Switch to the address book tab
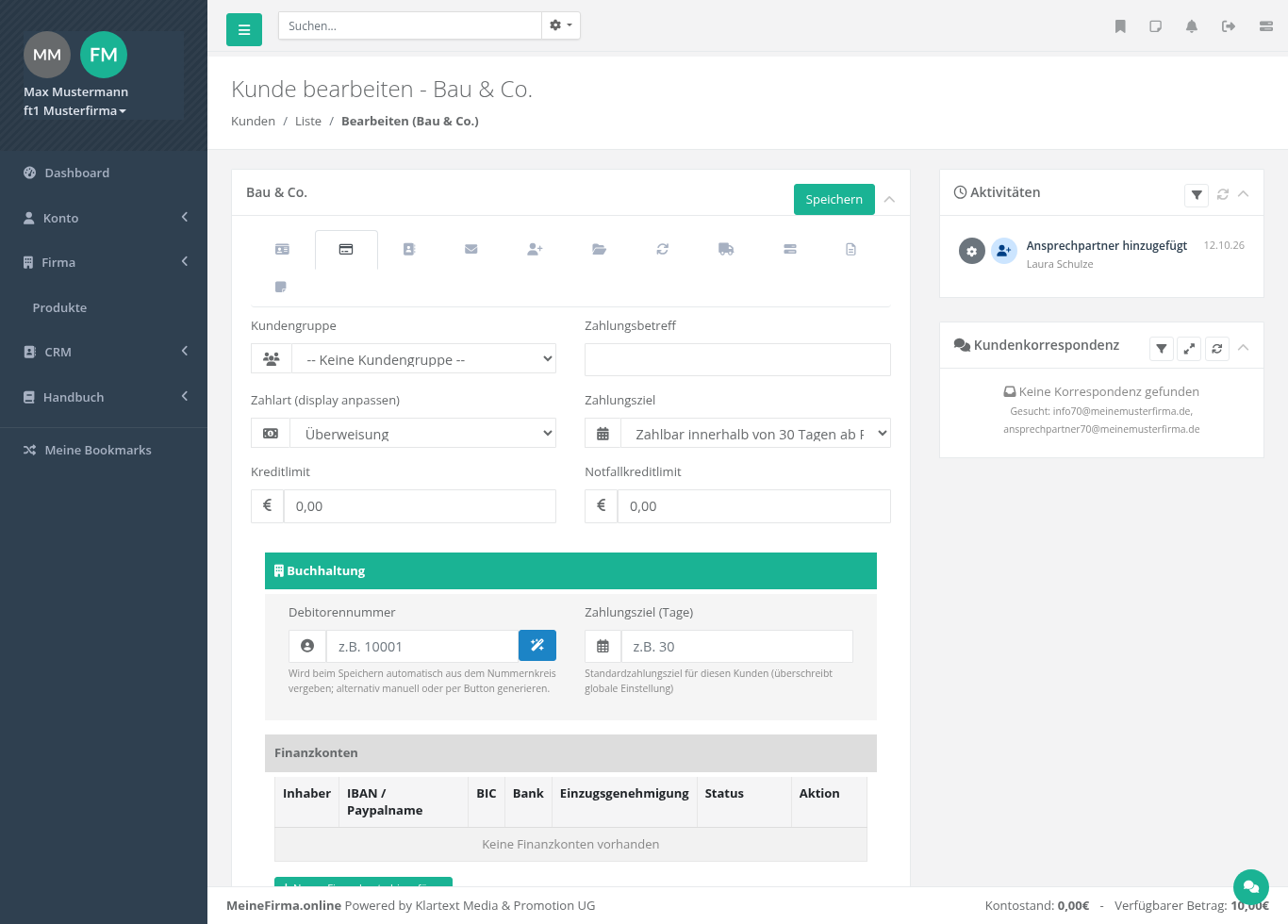This screenshot has height=924, width=1288. (x=409, y=249)
